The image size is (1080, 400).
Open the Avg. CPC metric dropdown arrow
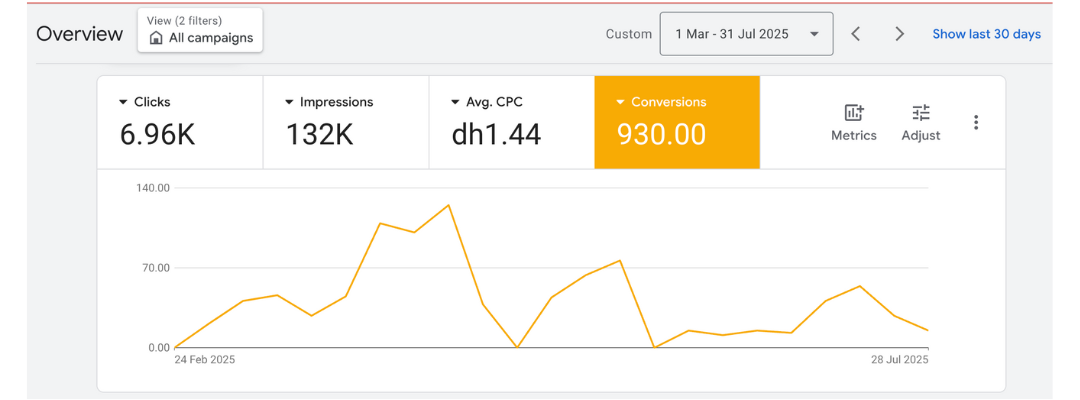tap(455, 102)
